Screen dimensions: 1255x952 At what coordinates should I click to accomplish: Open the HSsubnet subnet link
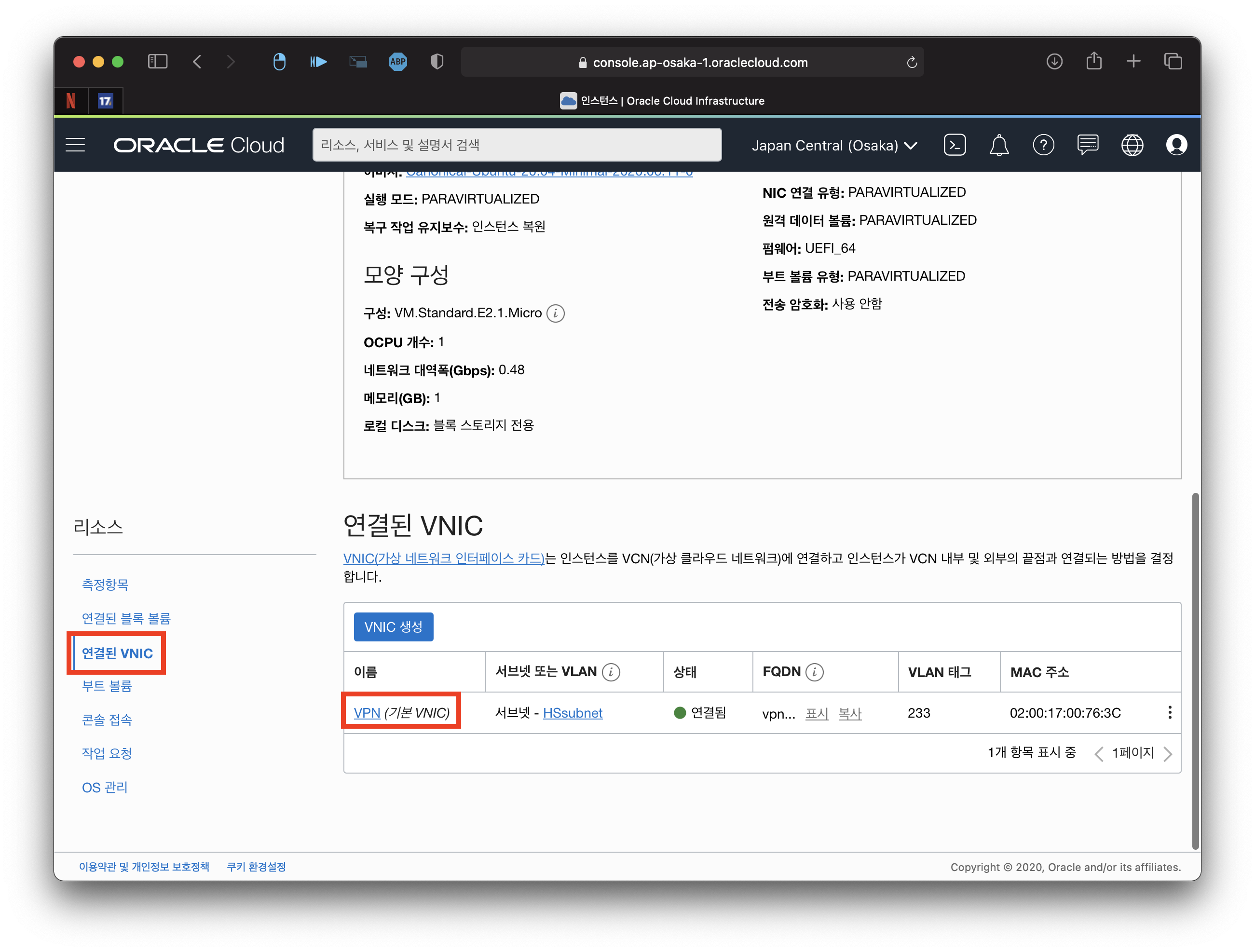[573, 713]
